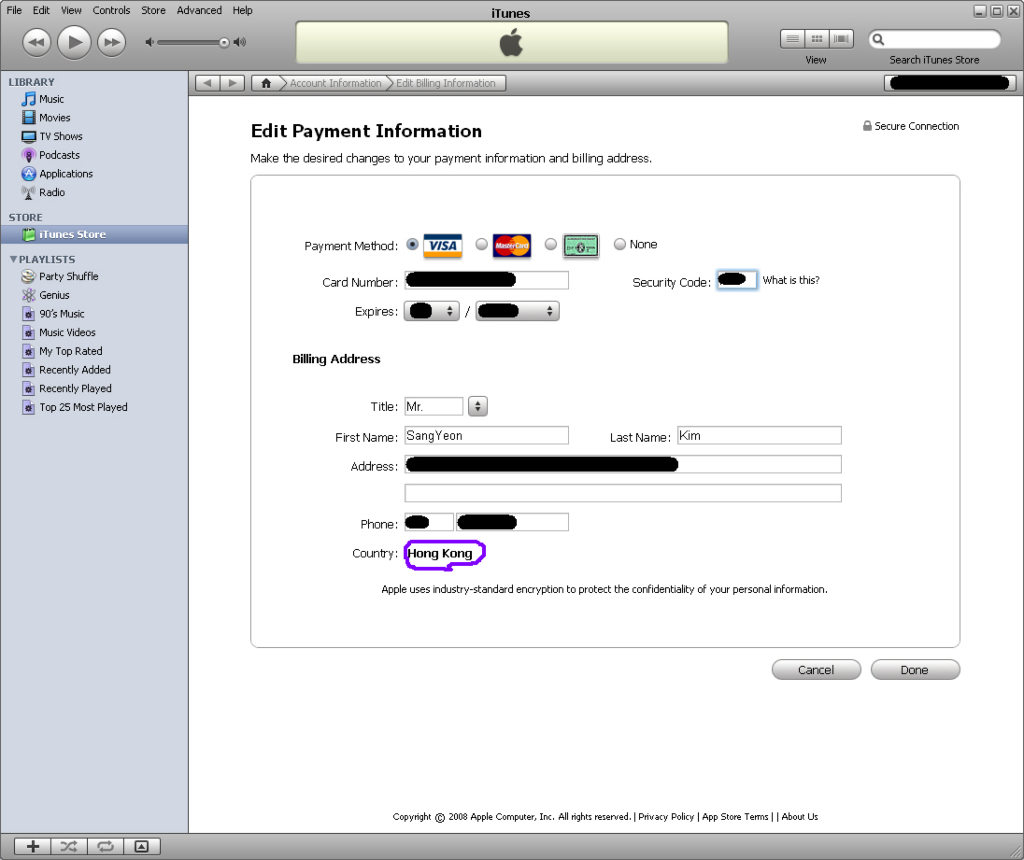Image resolution: width=1024 pixels, height=860 pixels.
Task: Open the expiration year dropdown
Action: 518,311
